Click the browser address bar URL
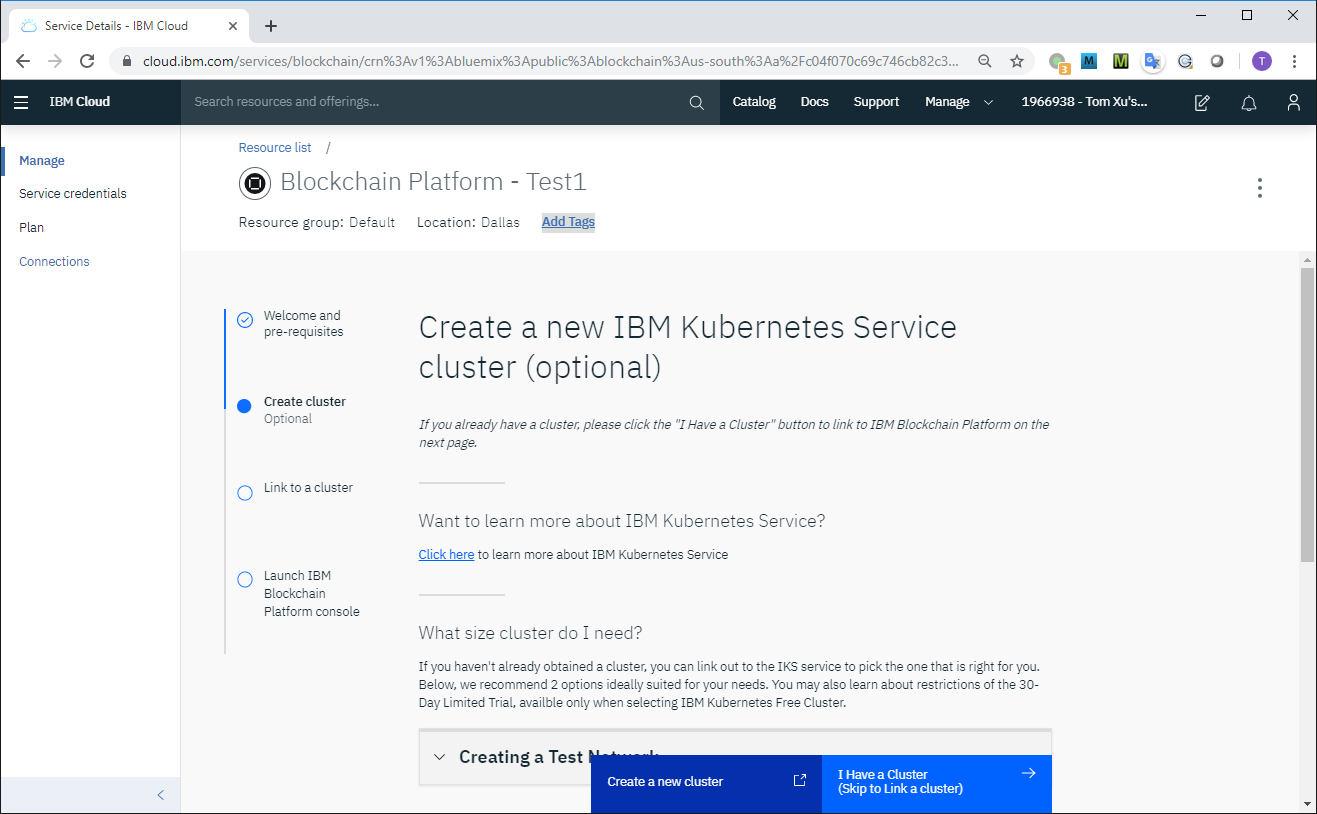The image size is (1317, 814). (552, 61)
